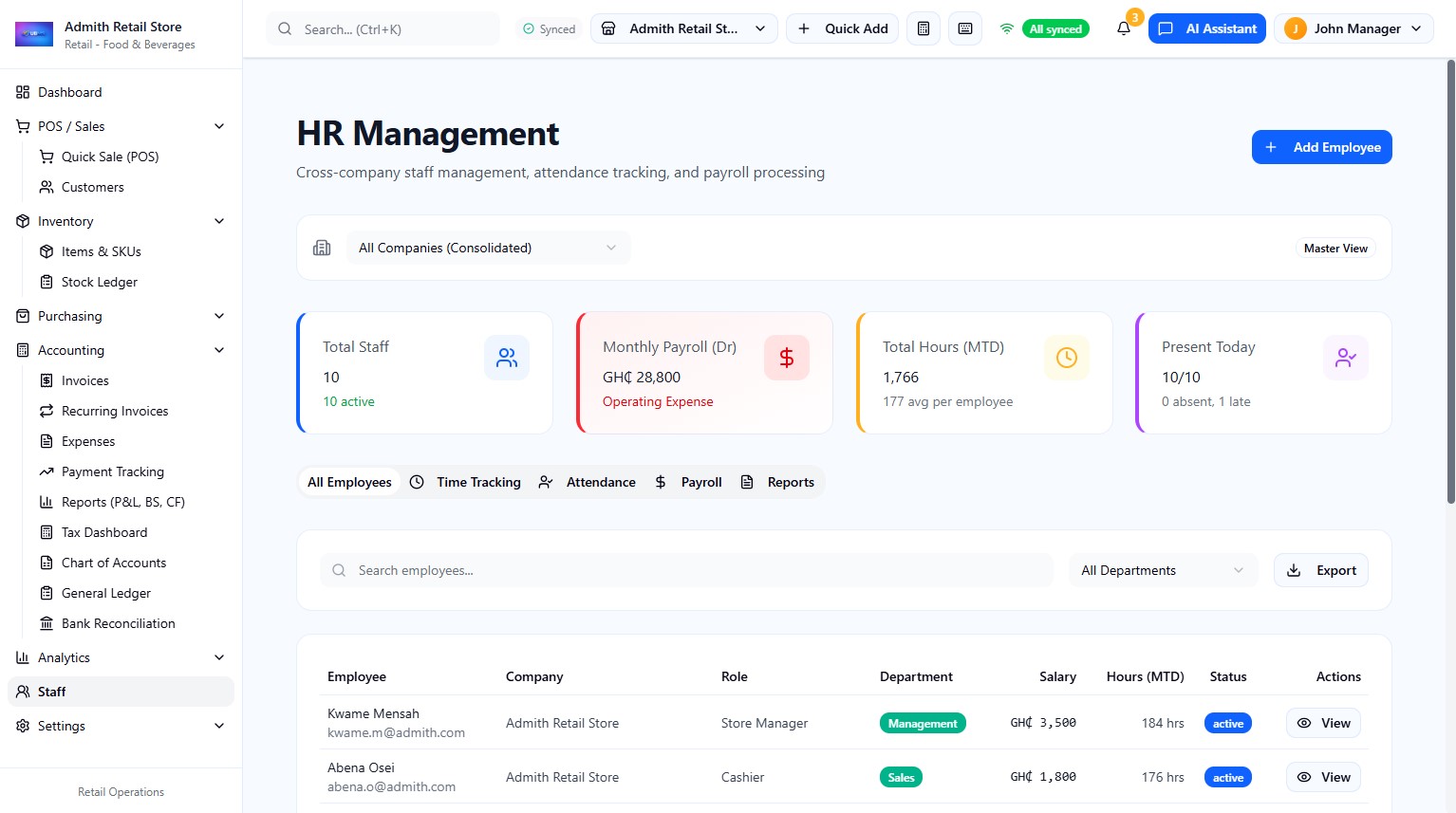Viewport: 1456px width, 813px height.
Task: Click the Total Staff people icon
Action: coord(507,358)
